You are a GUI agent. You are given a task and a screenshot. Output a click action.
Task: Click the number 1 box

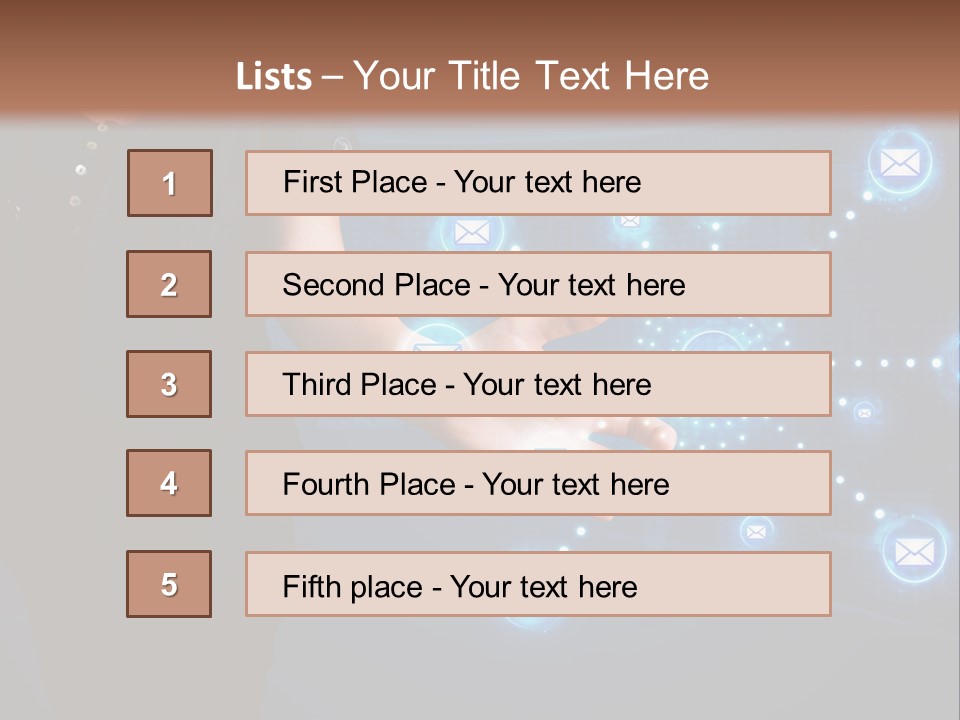point(170,183)
